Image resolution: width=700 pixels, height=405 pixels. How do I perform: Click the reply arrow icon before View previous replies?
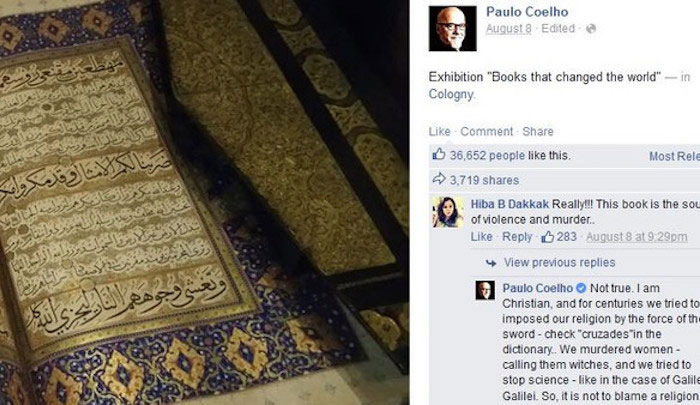491,263
